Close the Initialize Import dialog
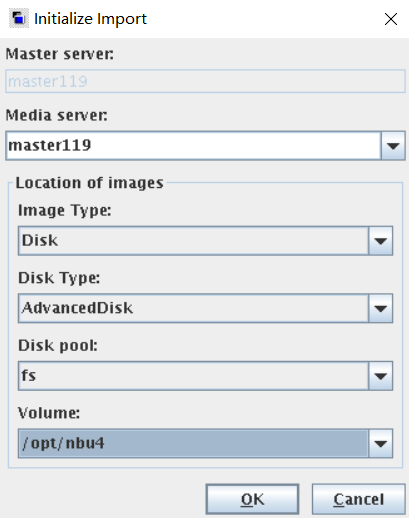 click(x=391, y=19)
